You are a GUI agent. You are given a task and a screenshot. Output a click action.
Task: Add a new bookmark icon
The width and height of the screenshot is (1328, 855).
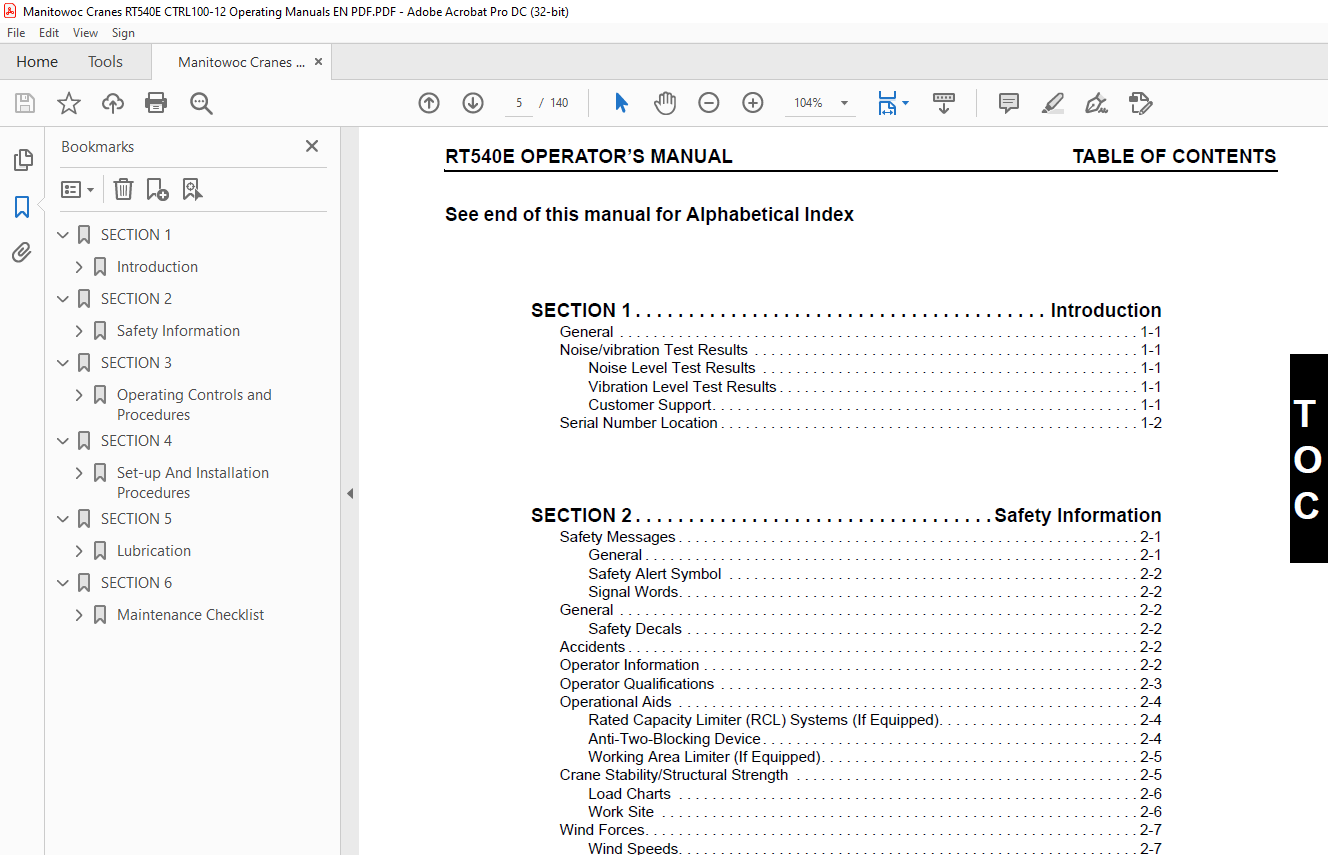(x=157, y=189)
